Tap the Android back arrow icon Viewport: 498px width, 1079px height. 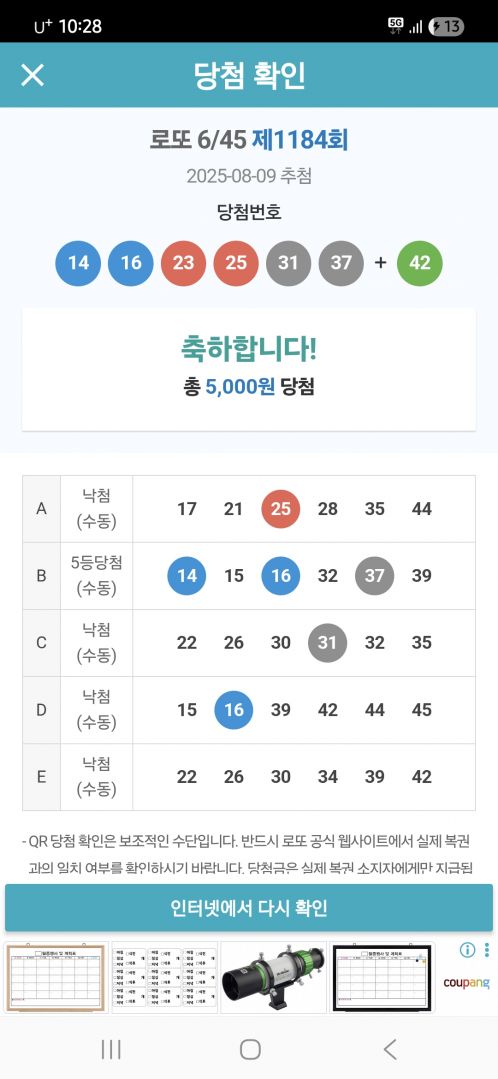pyautogui.click(x=389, y=1049)
